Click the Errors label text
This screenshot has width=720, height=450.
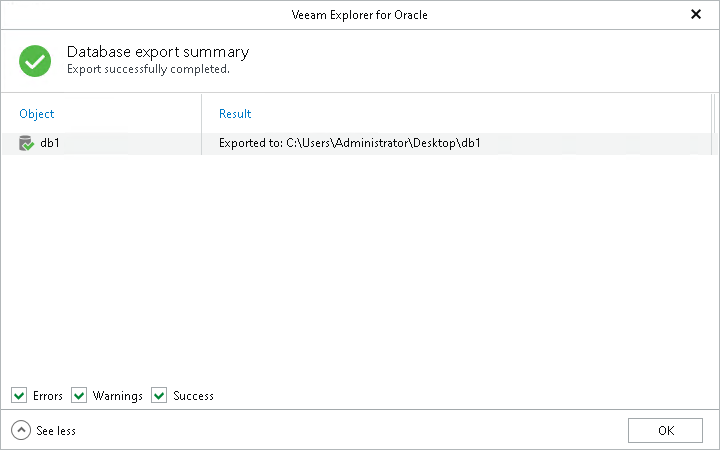point(46,396)
